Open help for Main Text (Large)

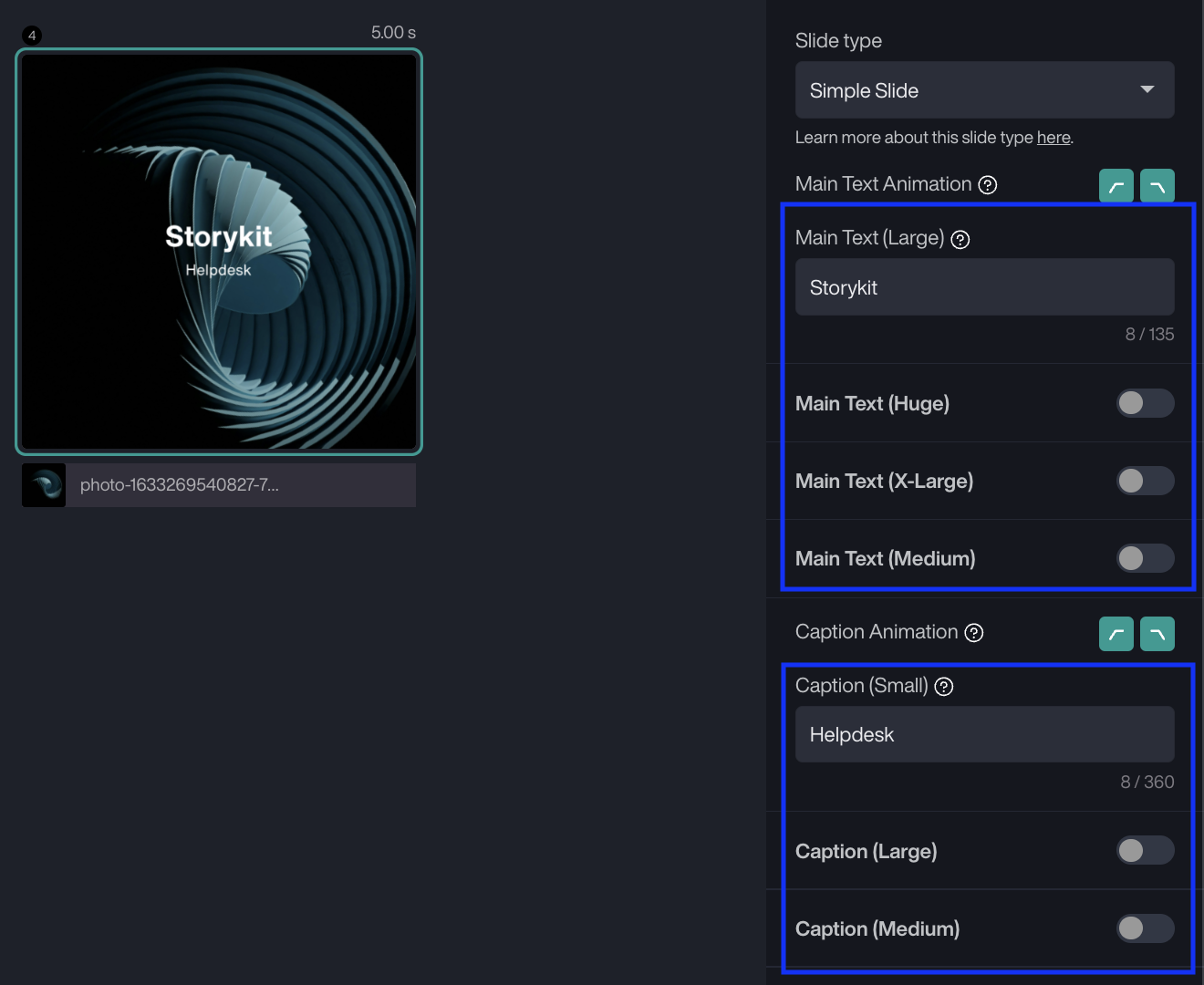click(x=960, y=239)
